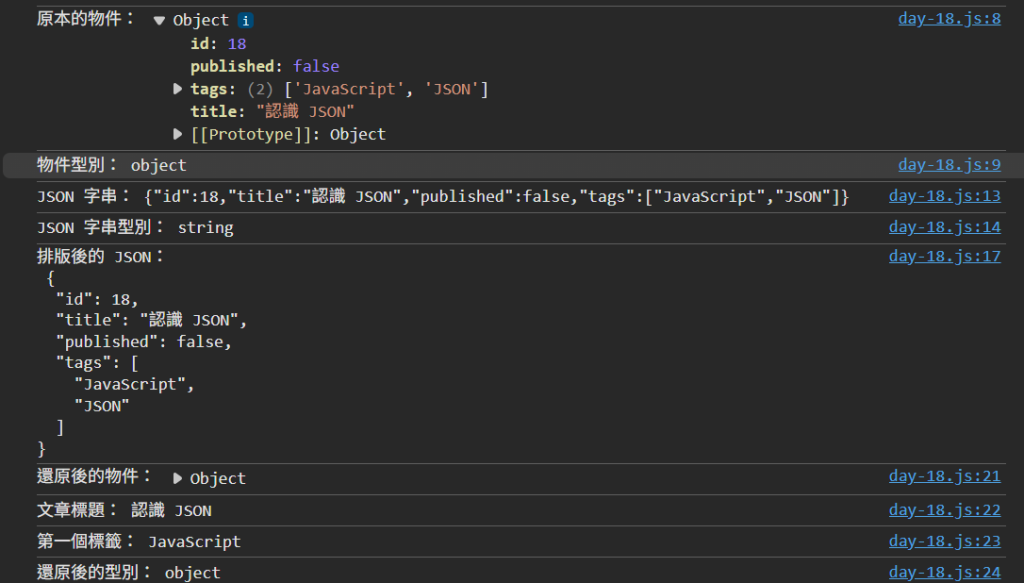Expand the [[Prototype]] entry
Image resolution: width=1024 pixels, height=583 pixels.
pyautogui.click(x=177, y=134)
